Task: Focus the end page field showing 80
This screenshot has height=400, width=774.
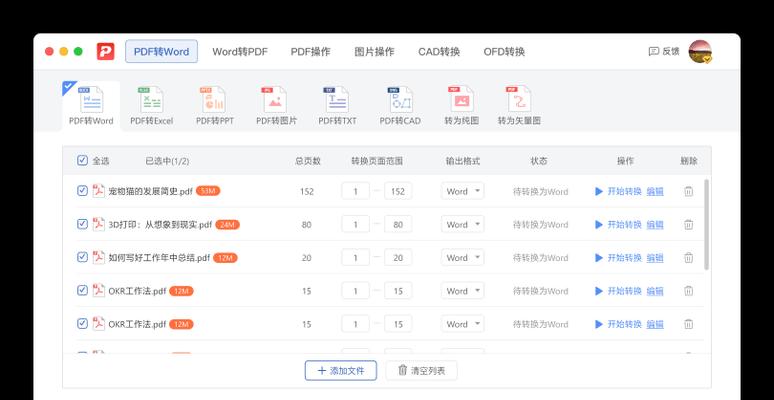Action: coord(398,224)
